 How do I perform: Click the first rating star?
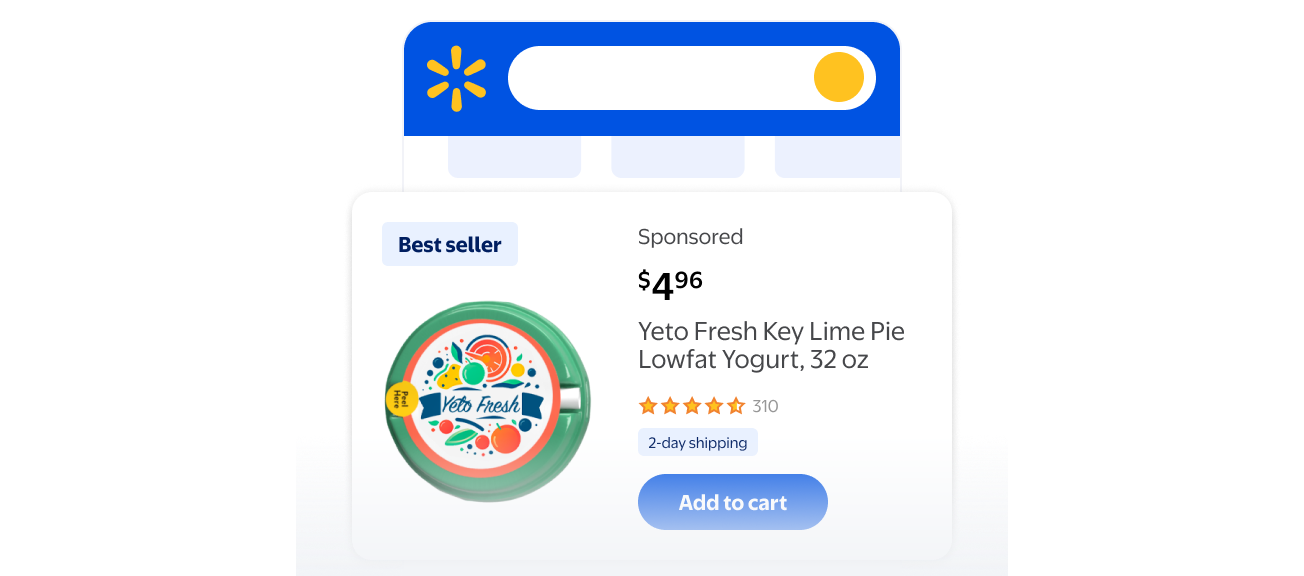pyautogui.click(x=648, y=406)
